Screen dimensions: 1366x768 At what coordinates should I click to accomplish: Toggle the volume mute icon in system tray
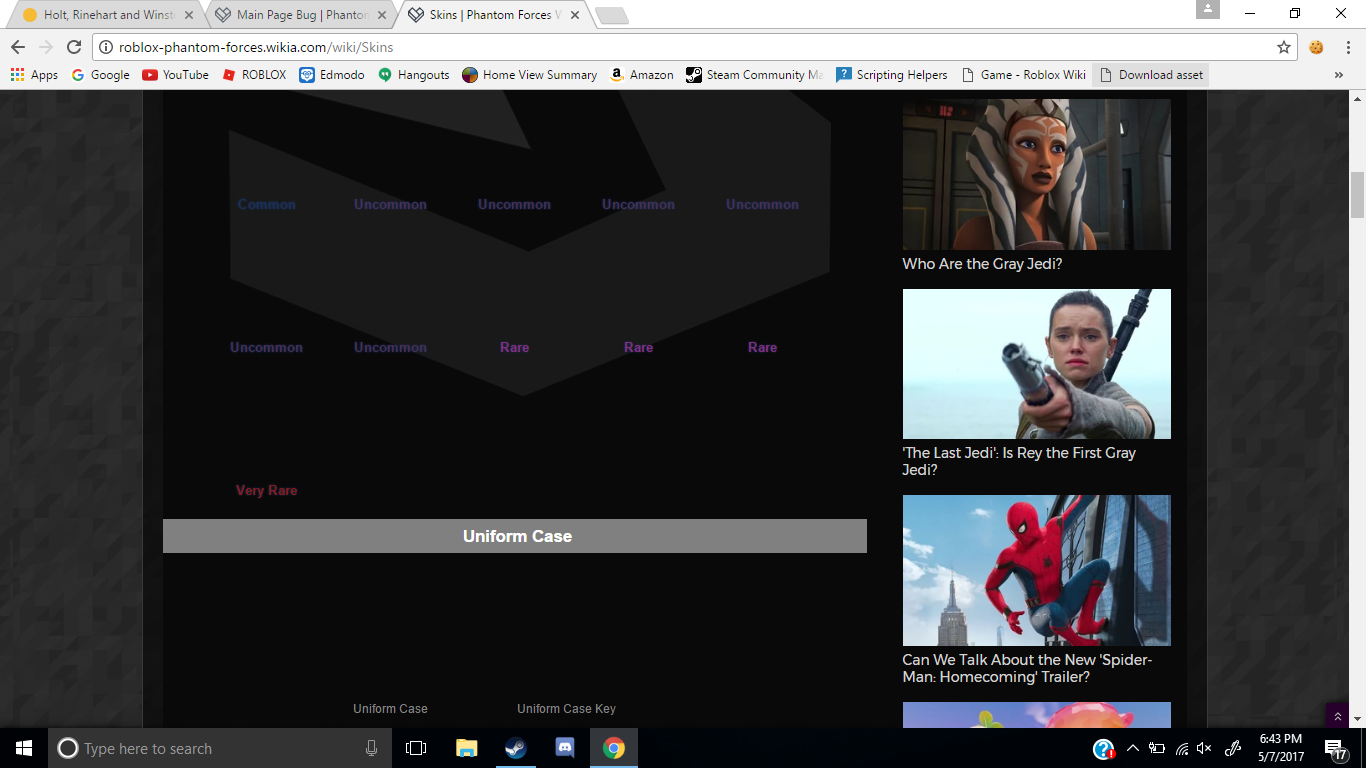pyautogui.click(x=1204, y=748)
